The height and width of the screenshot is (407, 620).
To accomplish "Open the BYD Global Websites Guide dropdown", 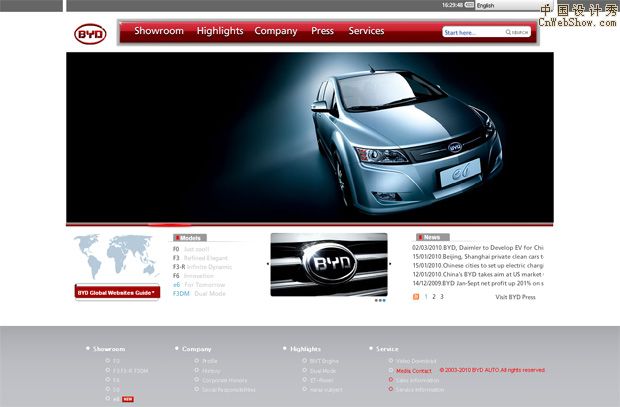I will [117, 292].
